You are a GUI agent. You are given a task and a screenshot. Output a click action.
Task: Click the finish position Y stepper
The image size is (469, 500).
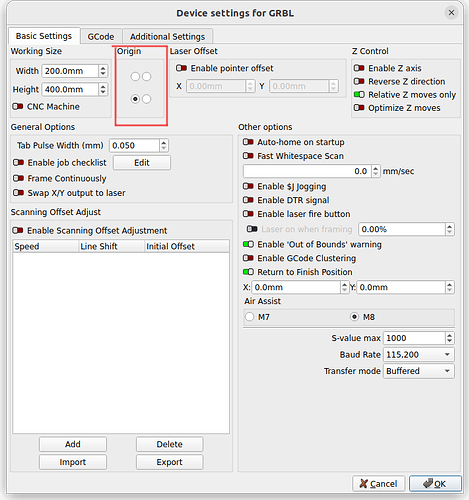click(450, 287)
